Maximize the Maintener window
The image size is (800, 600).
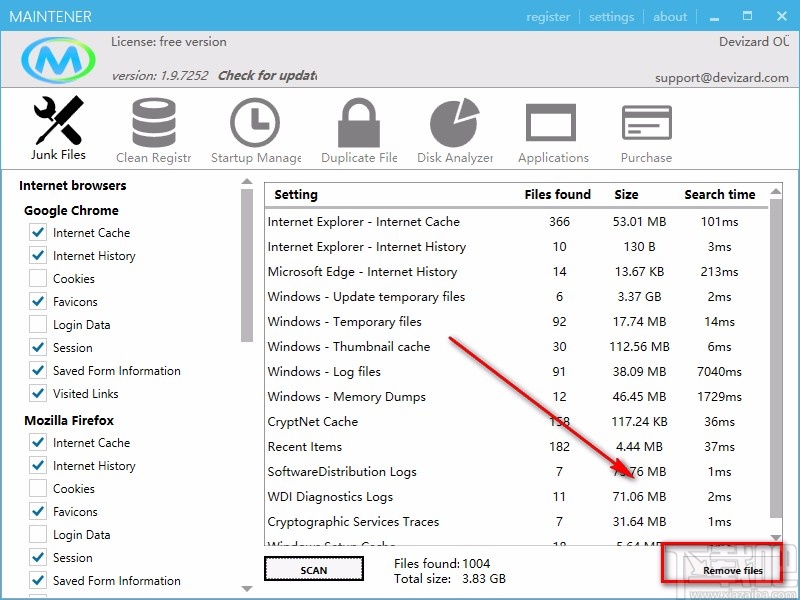pos(747,16)
